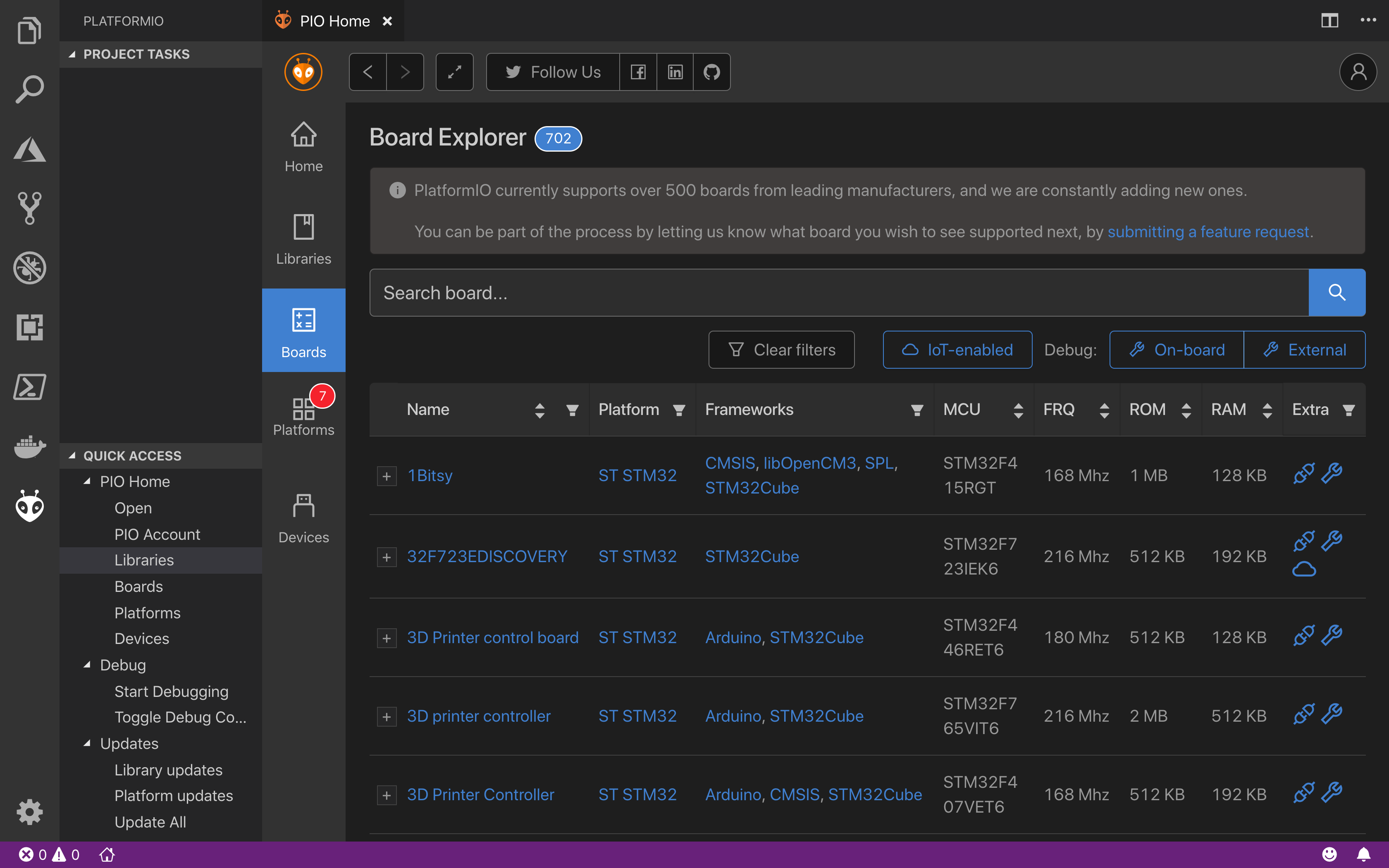Select Platforms tab with 7 badge

tap(303, 416)
